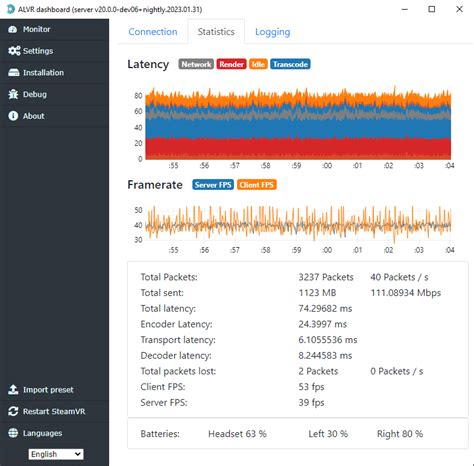This screenshot has width=474, height=466.
Task: Switch to the Connection tab
Action: tap(153, 32)
